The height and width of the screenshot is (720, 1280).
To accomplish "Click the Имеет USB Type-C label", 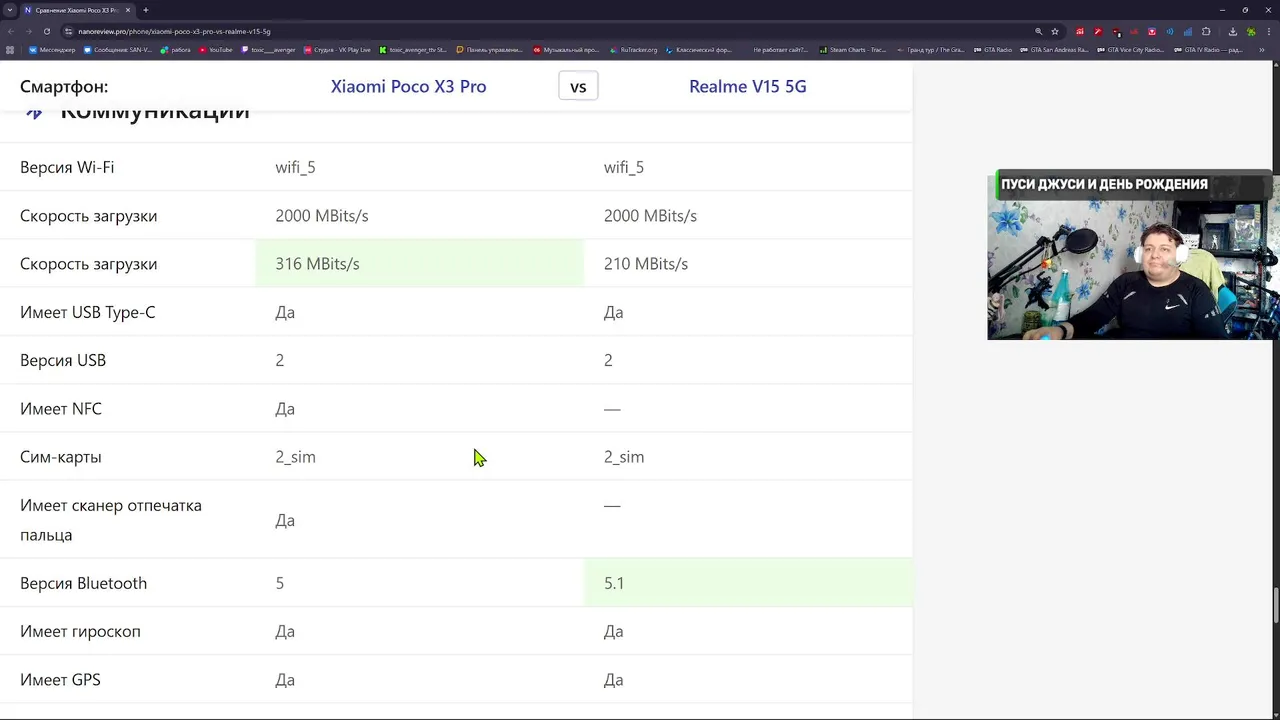I will 88,312.
